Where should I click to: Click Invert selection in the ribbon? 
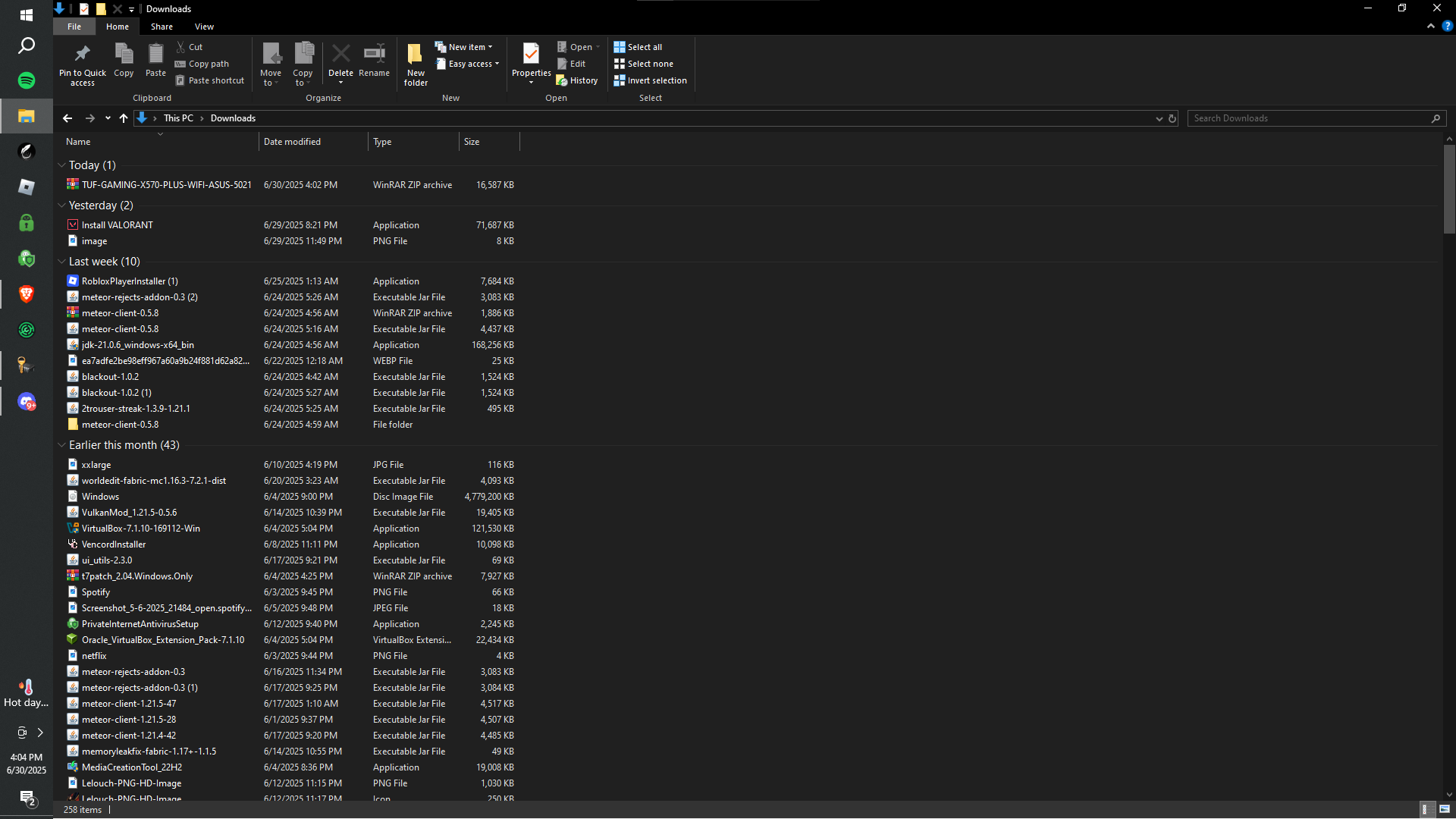tap(650, 80)
